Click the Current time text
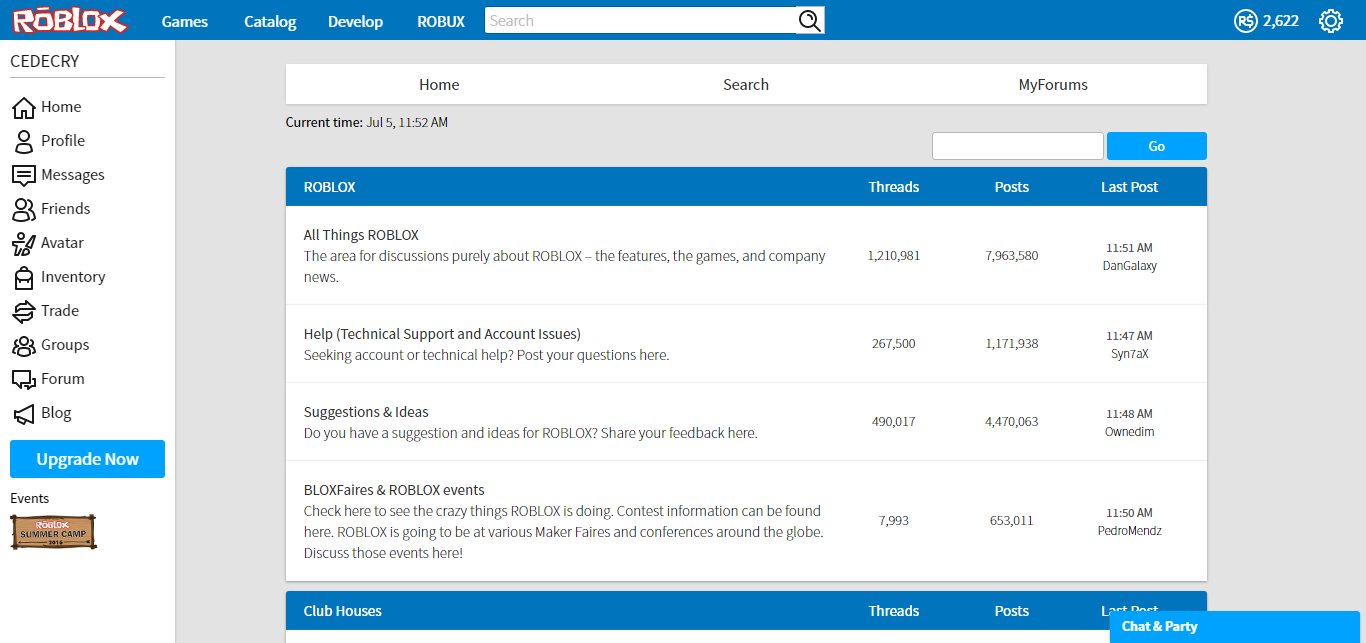 [x=367, y=123]
